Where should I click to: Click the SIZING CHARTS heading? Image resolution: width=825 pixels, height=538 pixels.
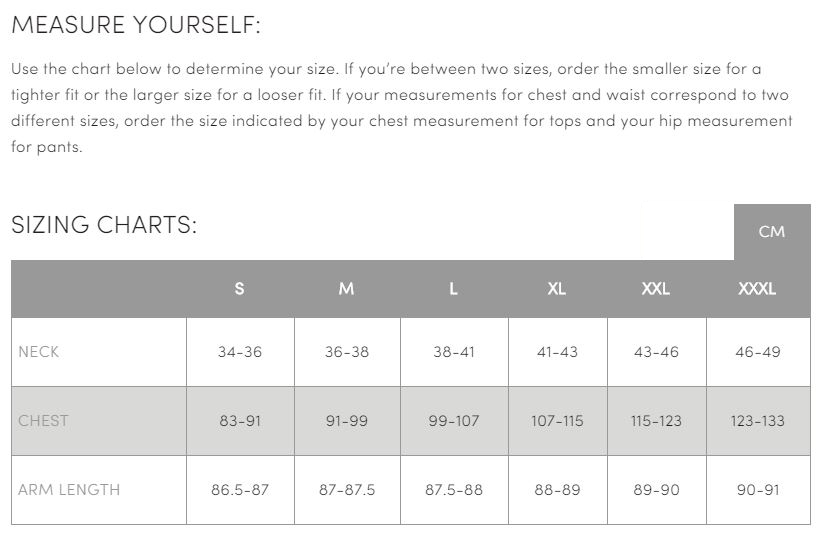[x=104, y=225]
